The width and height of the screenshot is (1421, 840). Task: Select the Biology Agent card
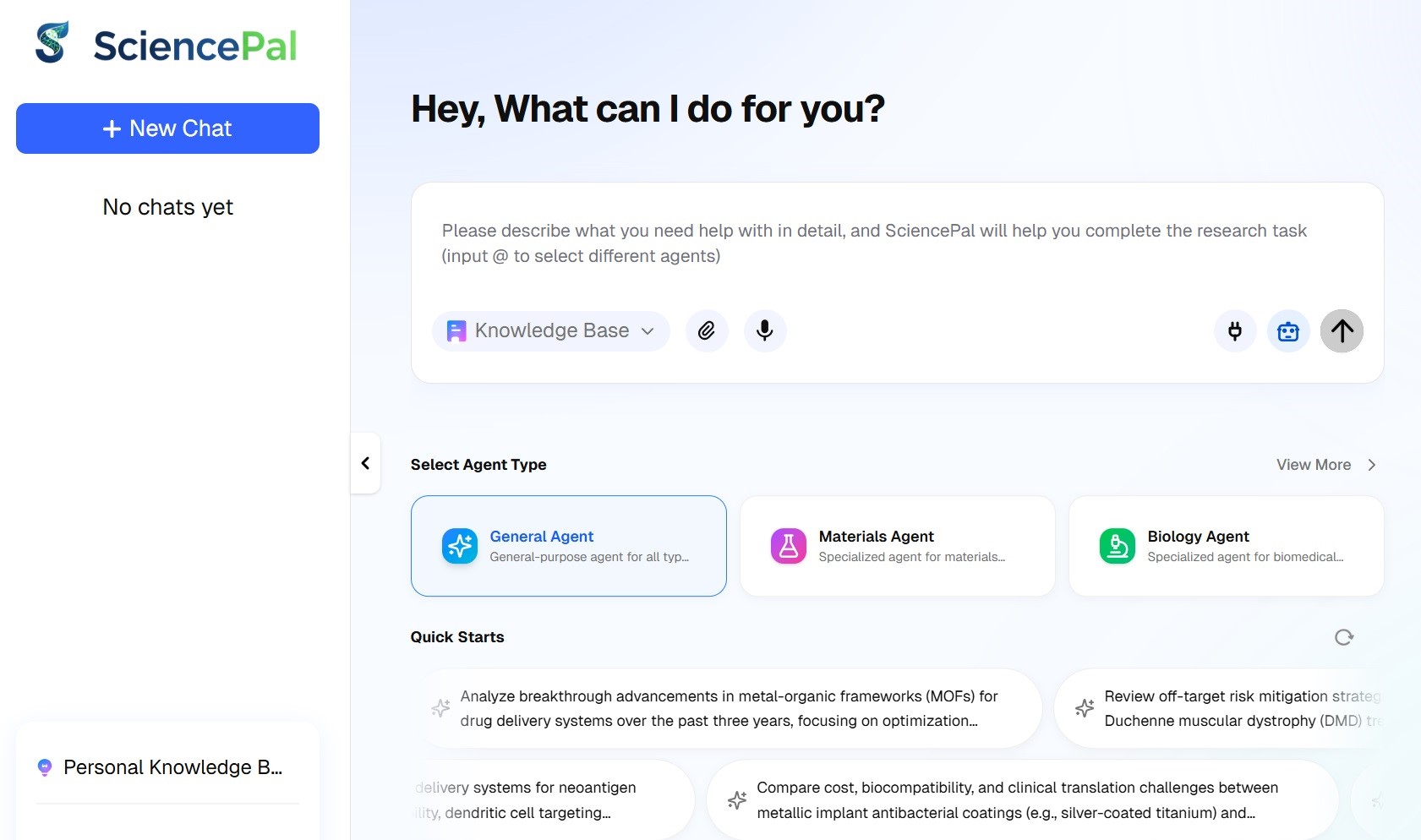(1226, 546)
